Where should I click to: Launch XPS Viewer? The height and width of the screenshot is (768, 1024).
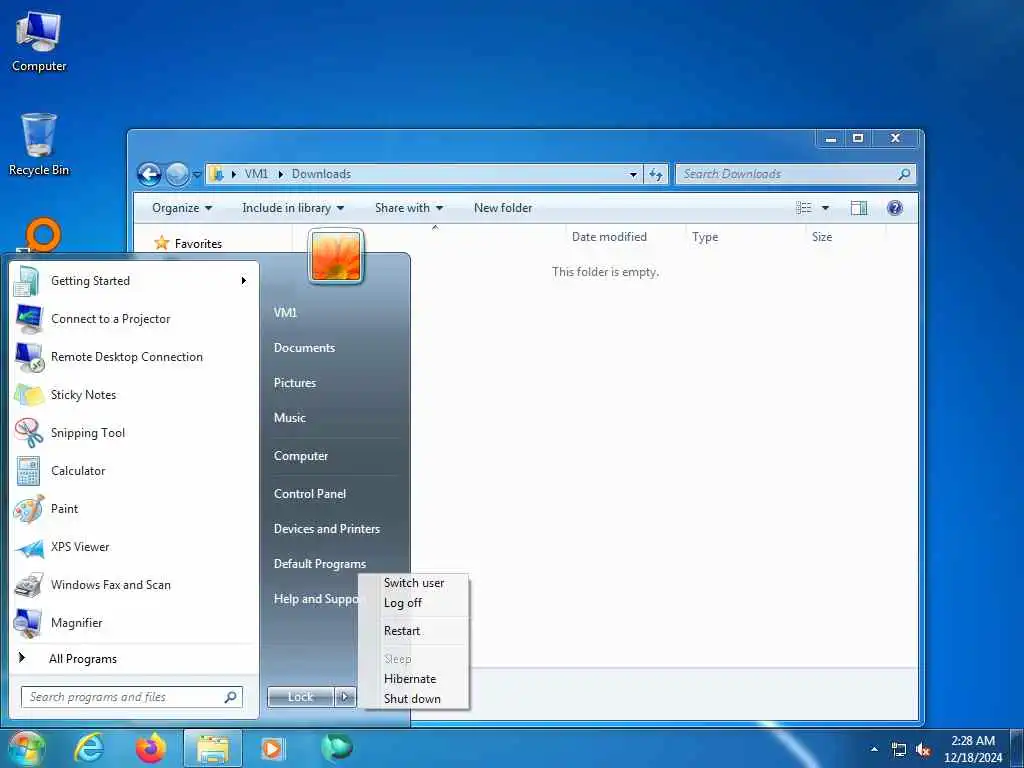pyautogui.click(x=133, y=547)
